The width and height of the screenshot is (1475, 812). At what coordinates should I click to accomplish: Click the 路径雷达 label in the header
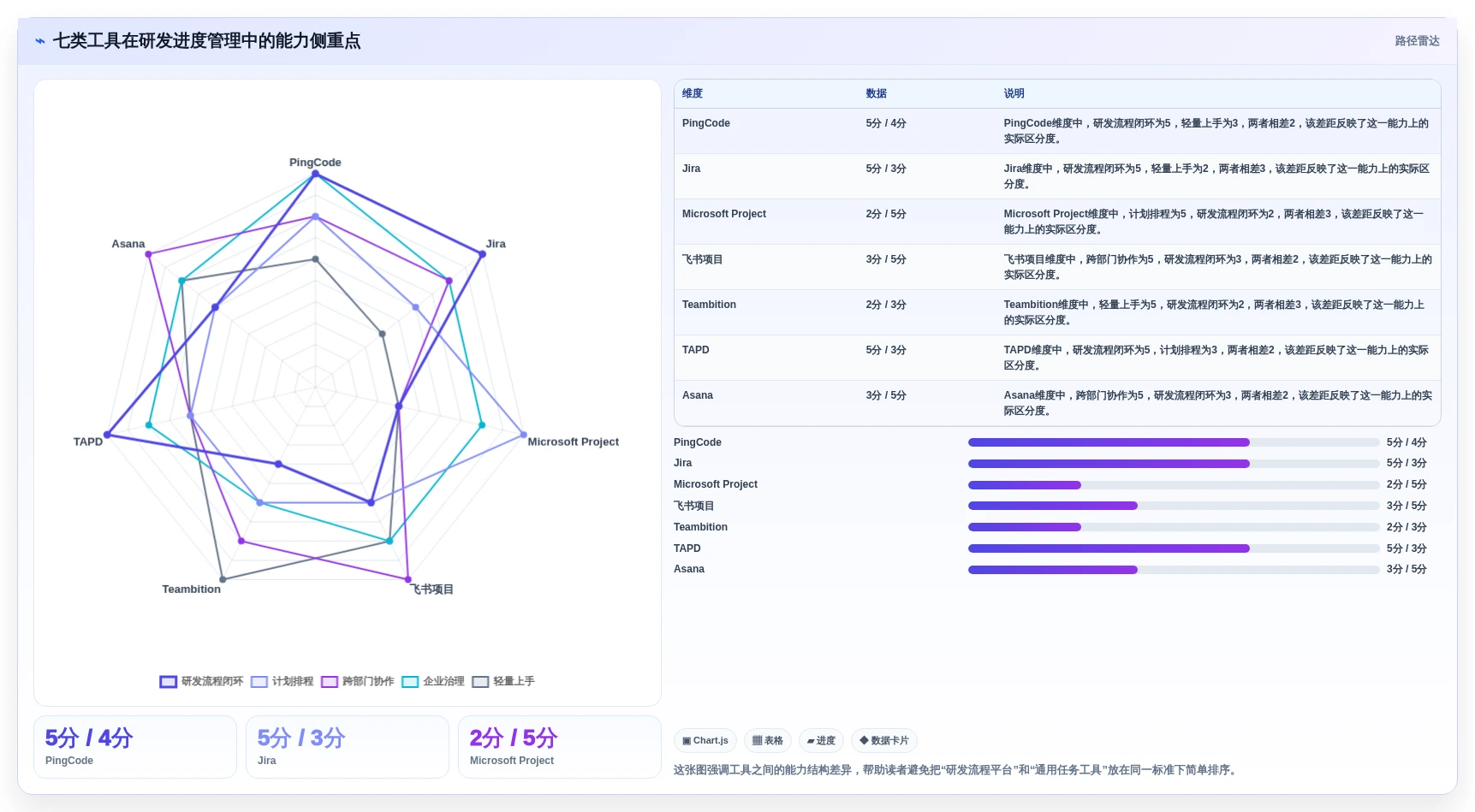click(1417, 41)
